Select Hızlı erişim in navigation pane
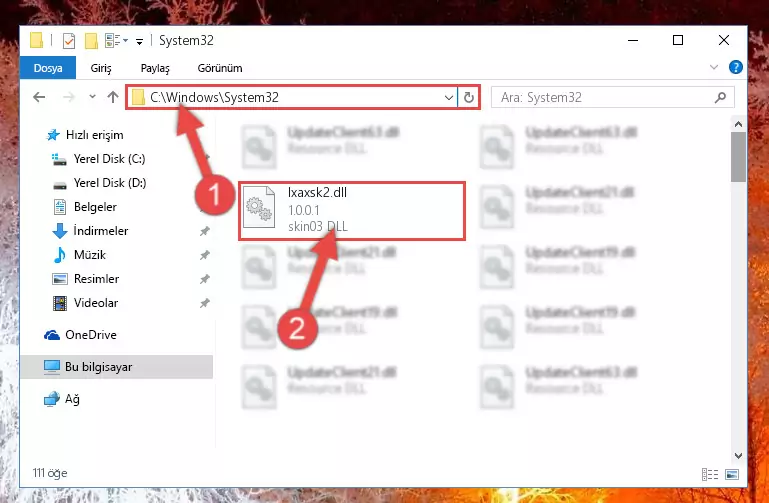 pos(94,135)
